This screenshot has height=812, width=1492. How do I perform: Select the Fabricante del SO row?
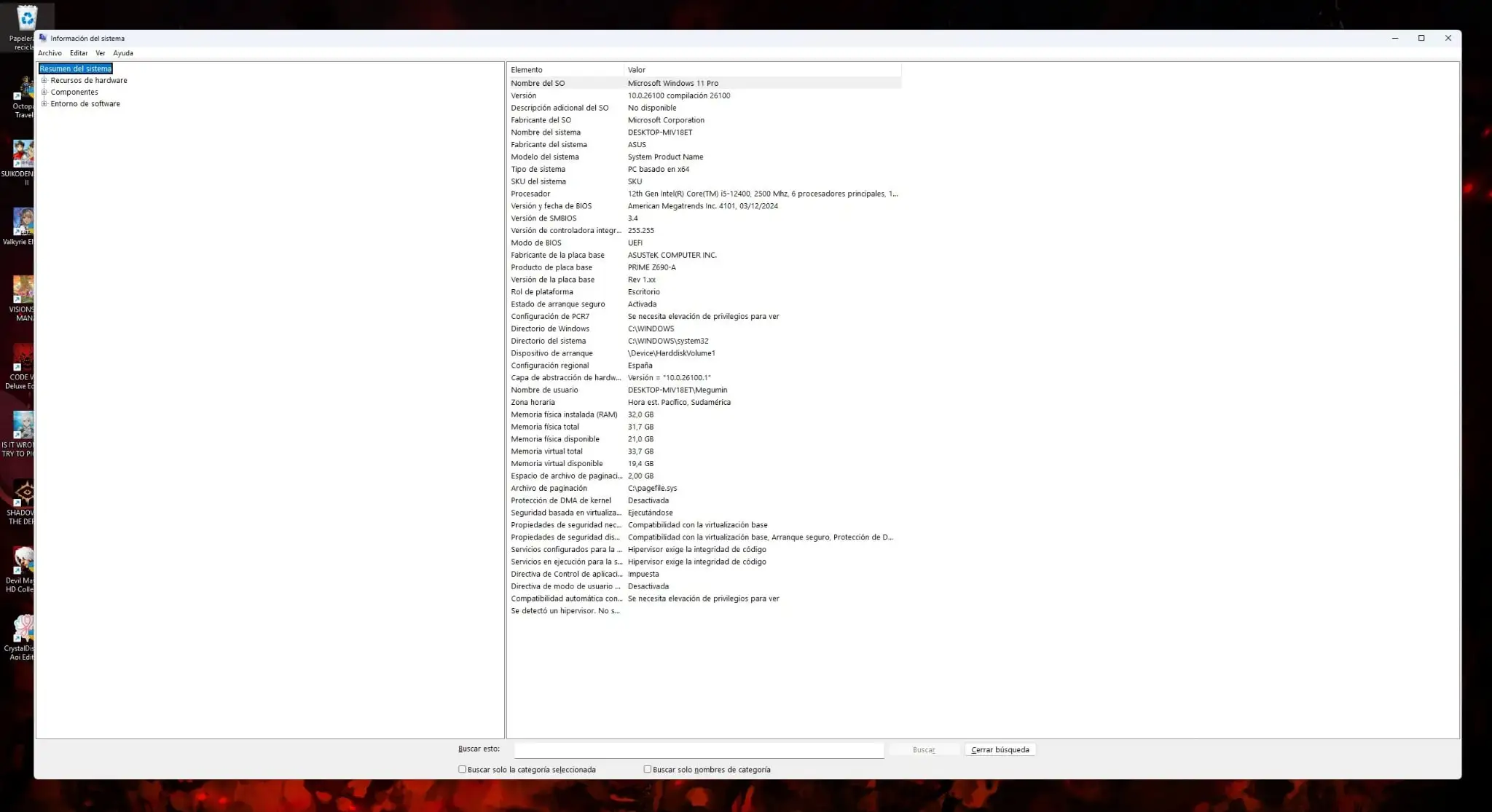(x=704, y=120)
